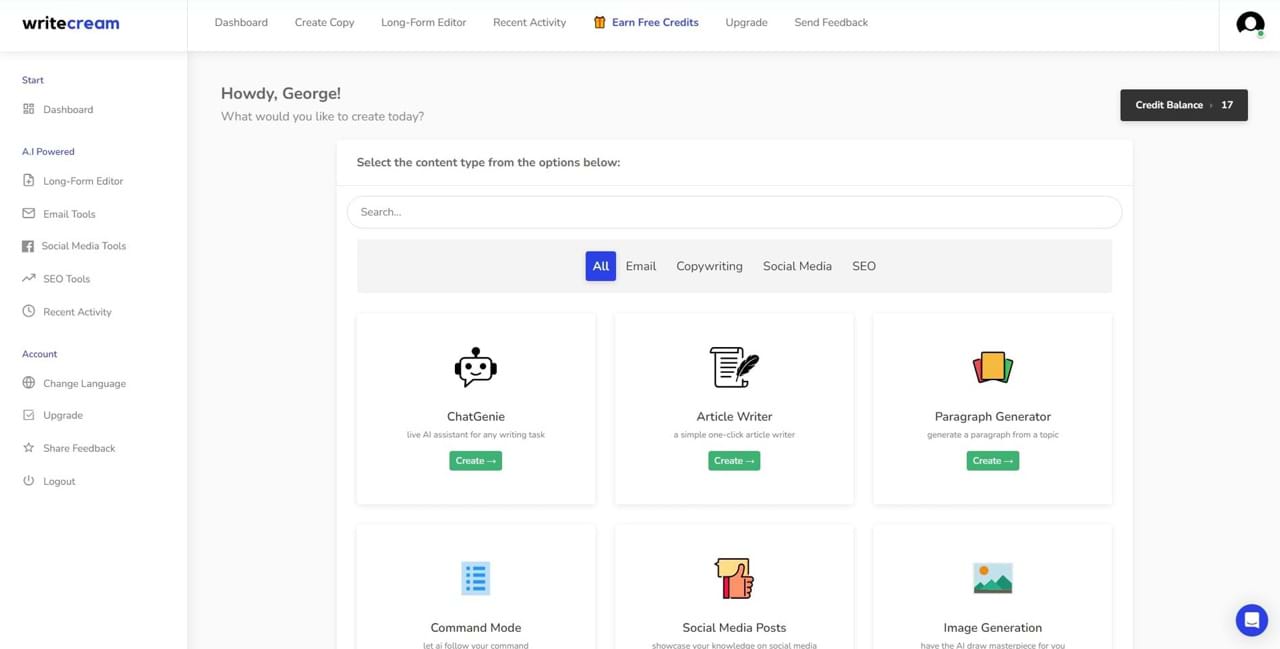Click the SEO Tools trending arrow icon

[x=28, y=279]
